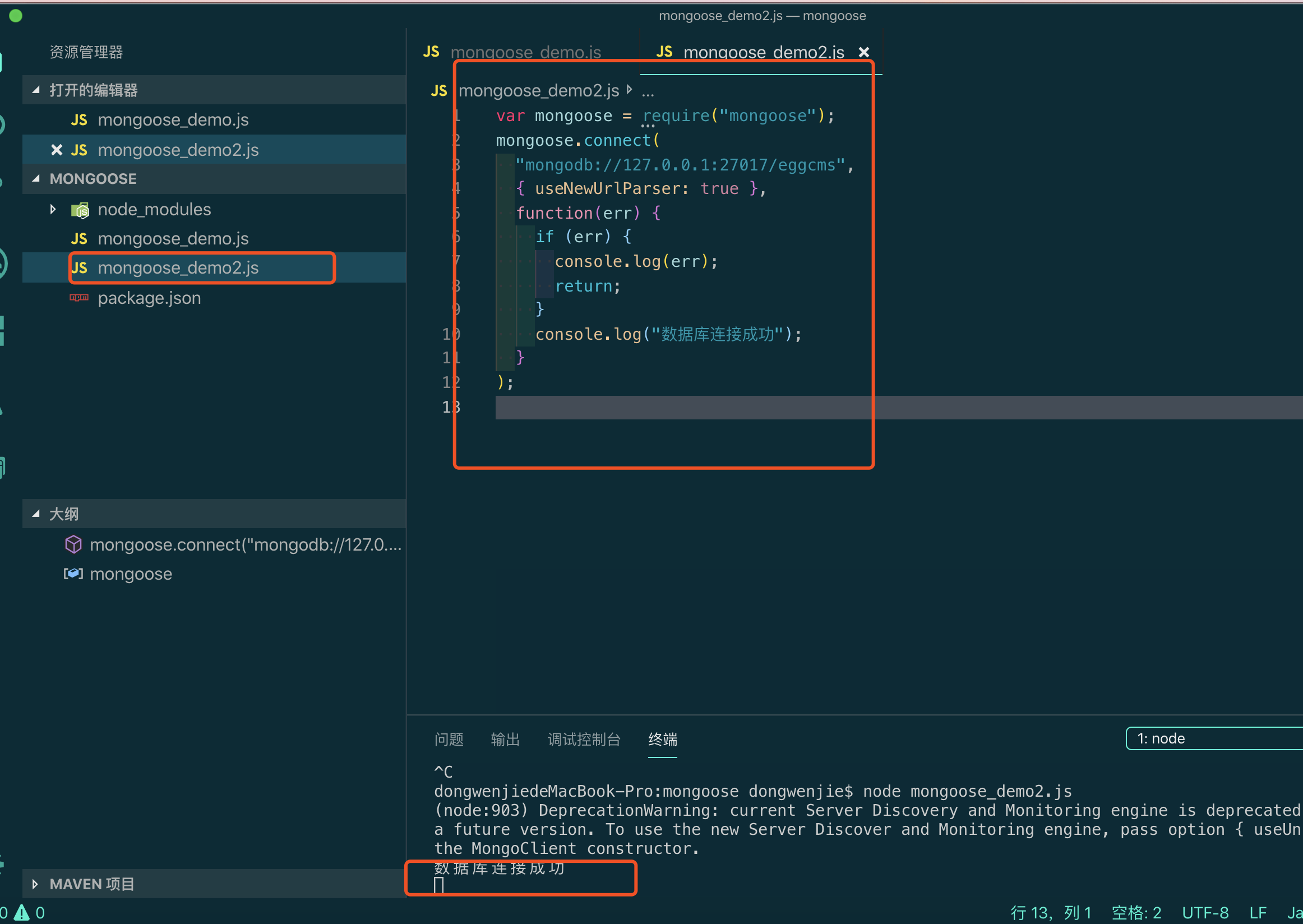Click the warning triangle status bar icon
Image resolution: width=1303 pixels, height=924 pixels.
click(x=22, y=913)
